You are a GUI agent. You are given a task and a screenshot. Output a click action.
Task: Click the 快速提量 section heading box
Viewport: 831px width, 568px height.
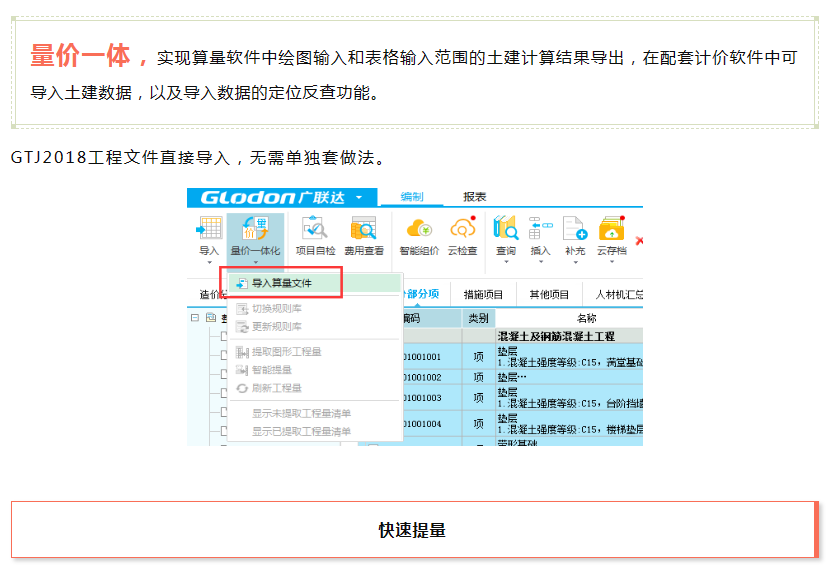point(414,529)
